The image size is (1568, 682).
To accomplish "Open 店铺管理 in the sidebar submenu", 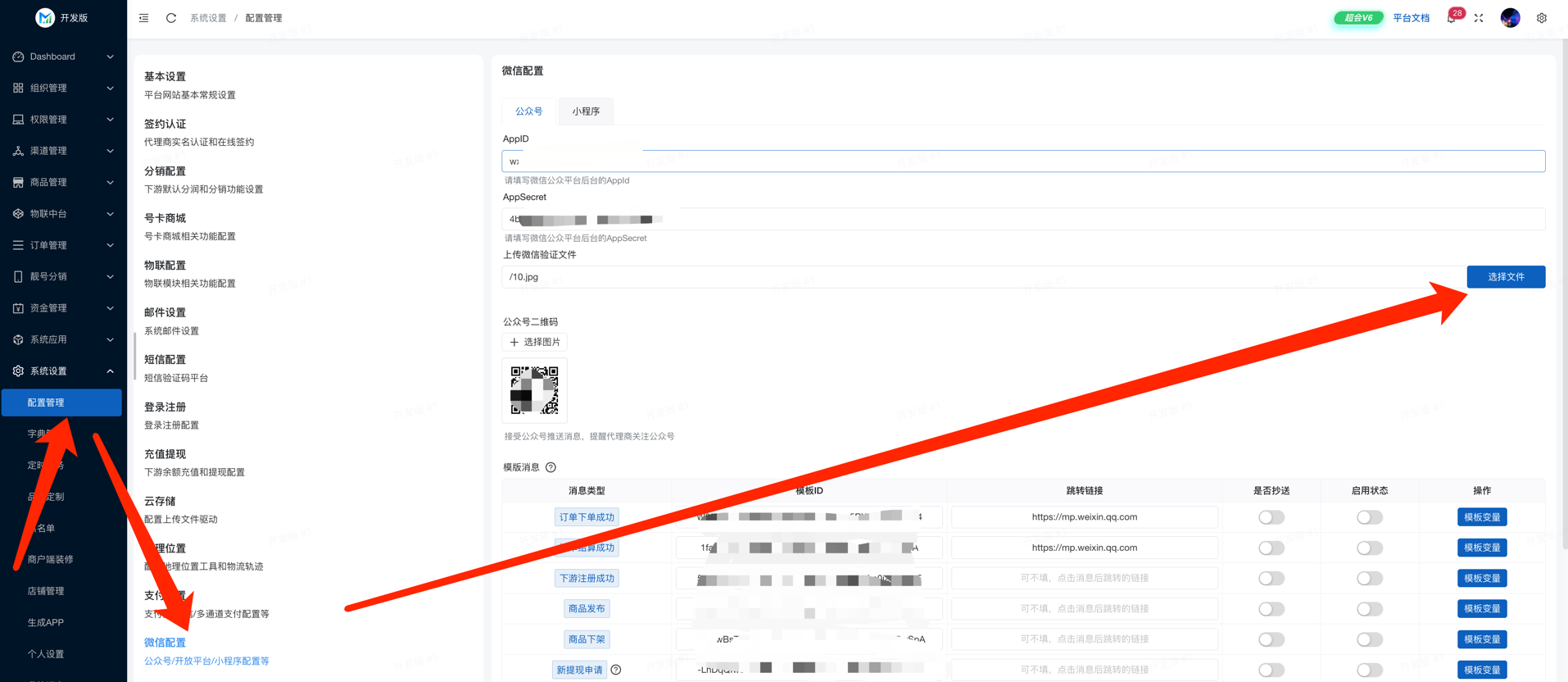I will pos(46,591).
